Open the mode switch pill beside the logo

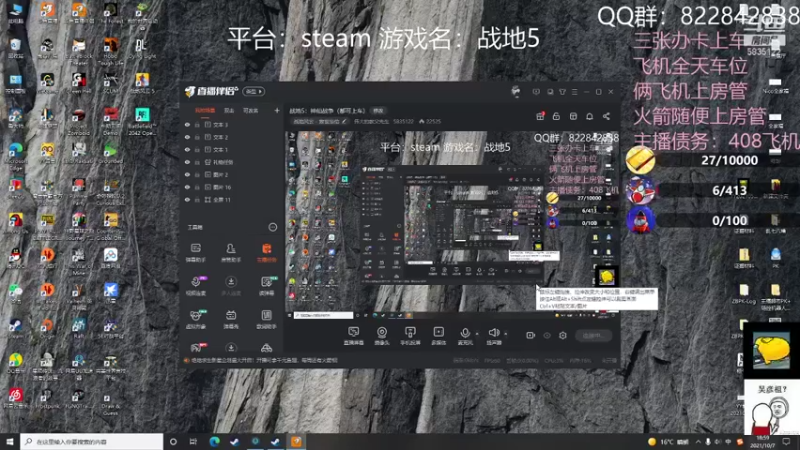click(254, 91)
